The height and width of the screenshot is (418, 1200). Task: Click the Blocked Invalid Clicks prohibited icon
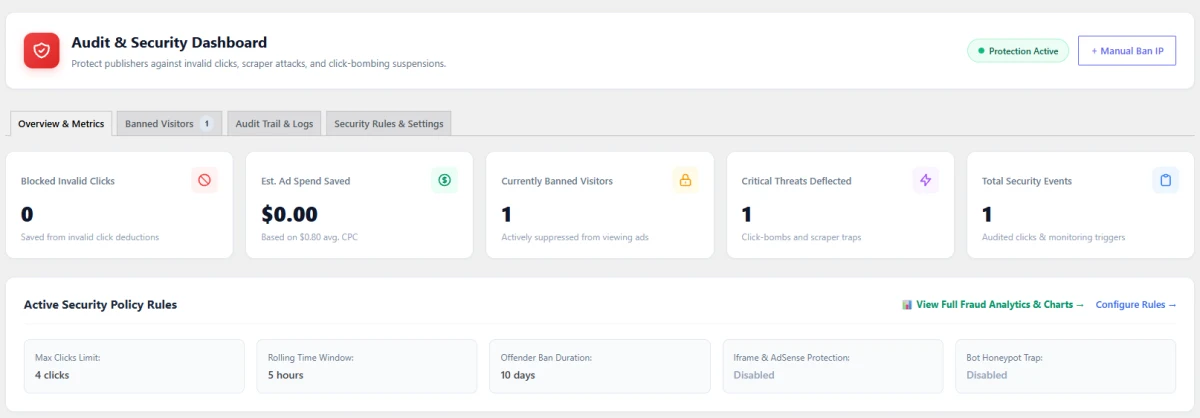[x=204, y=180]
